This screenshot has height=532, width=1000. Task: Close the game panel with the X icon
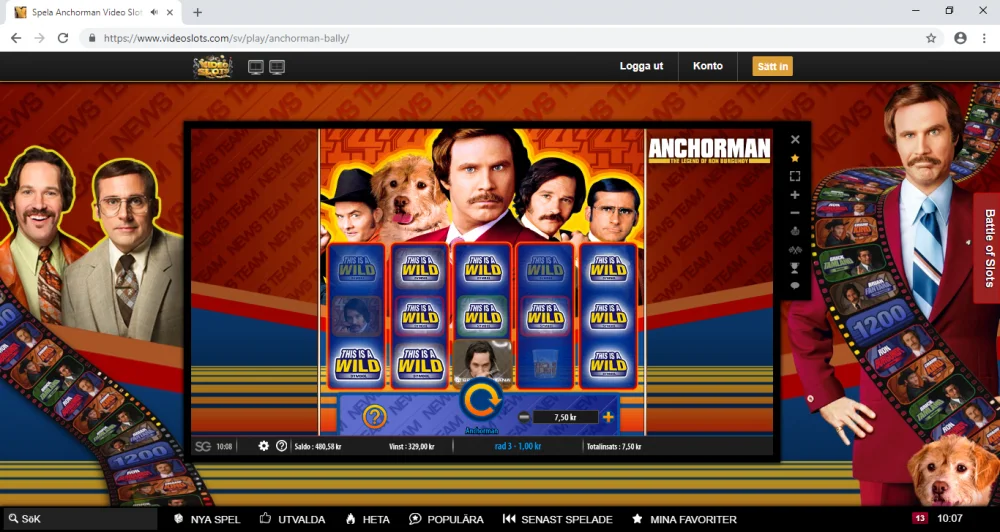795,139
